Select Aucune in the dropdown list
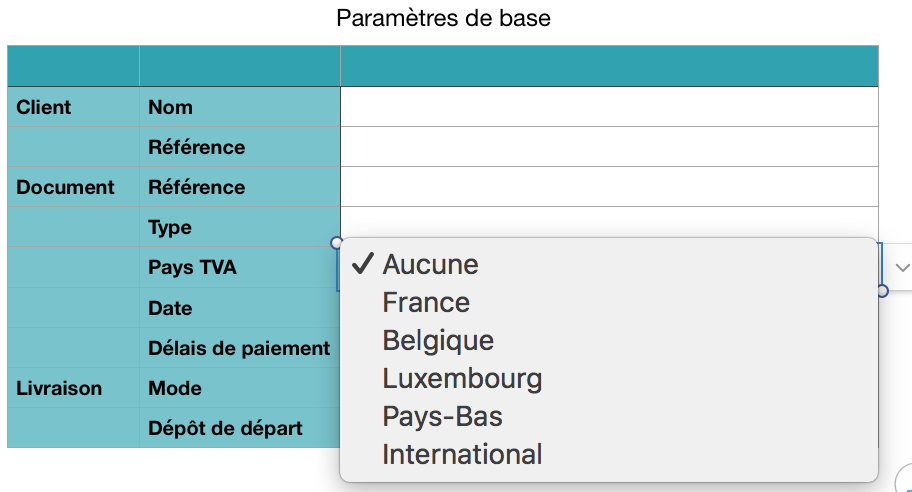The width and height of the screenshot is (912, 492). click(430, 264)
